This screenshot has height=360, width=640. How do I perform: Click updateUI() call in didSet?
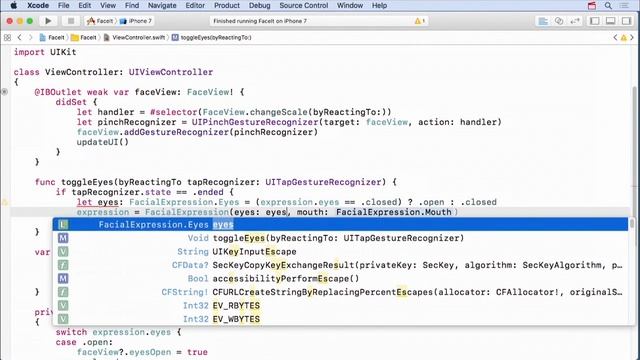(102, 142)
